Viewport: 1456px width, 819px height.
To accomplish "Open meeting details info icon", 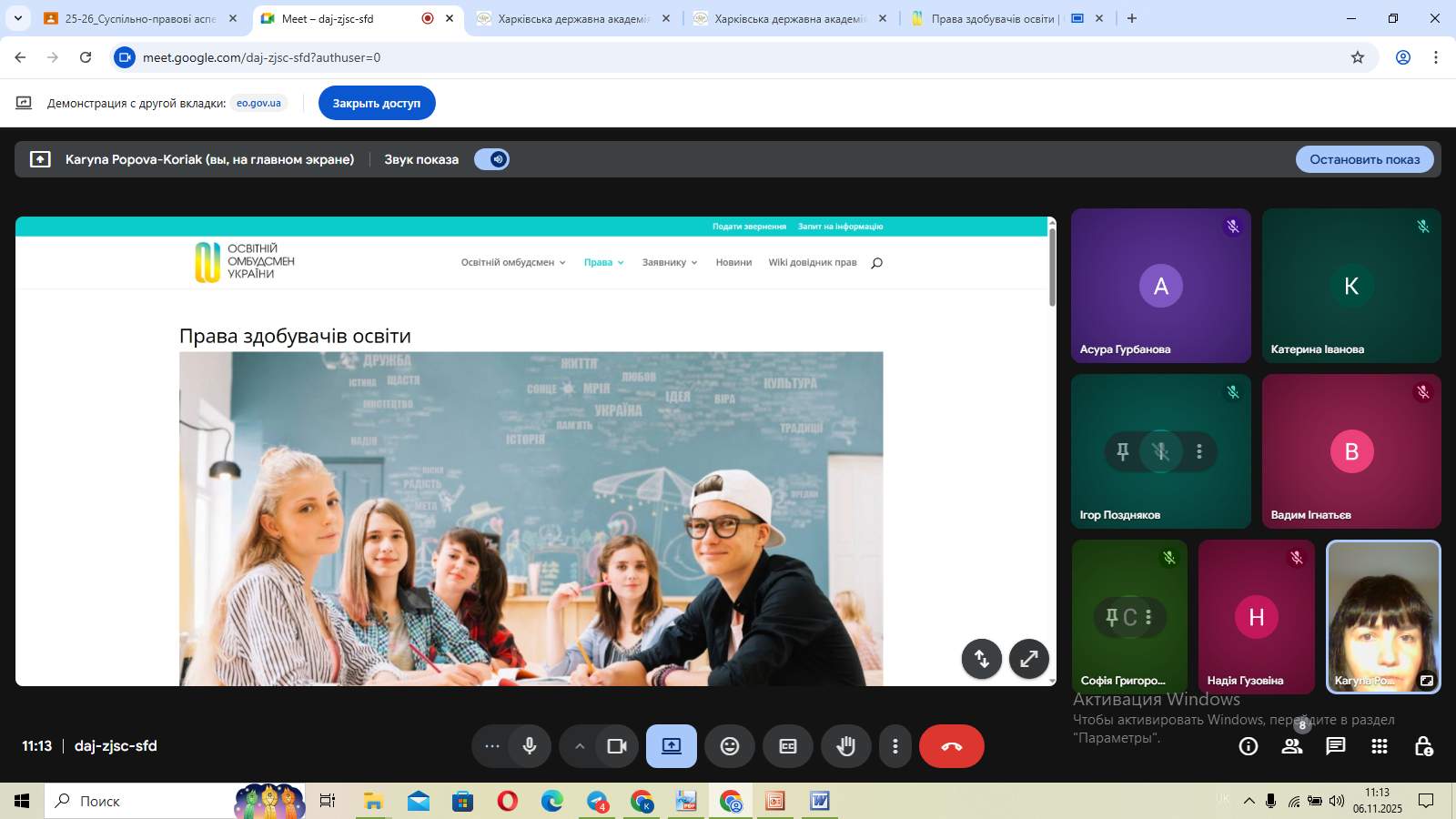I will point(1249,746).
